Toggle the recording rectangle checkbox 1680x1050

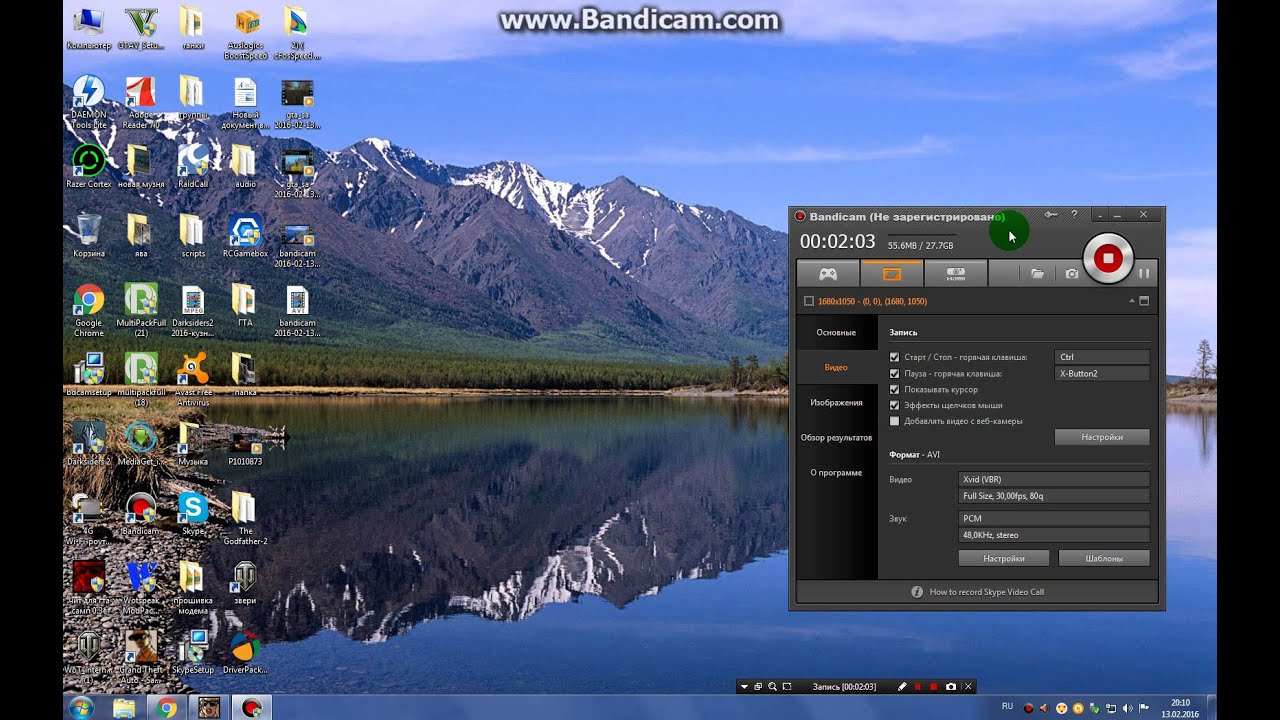pyautogui.click(x=809, y=301)
